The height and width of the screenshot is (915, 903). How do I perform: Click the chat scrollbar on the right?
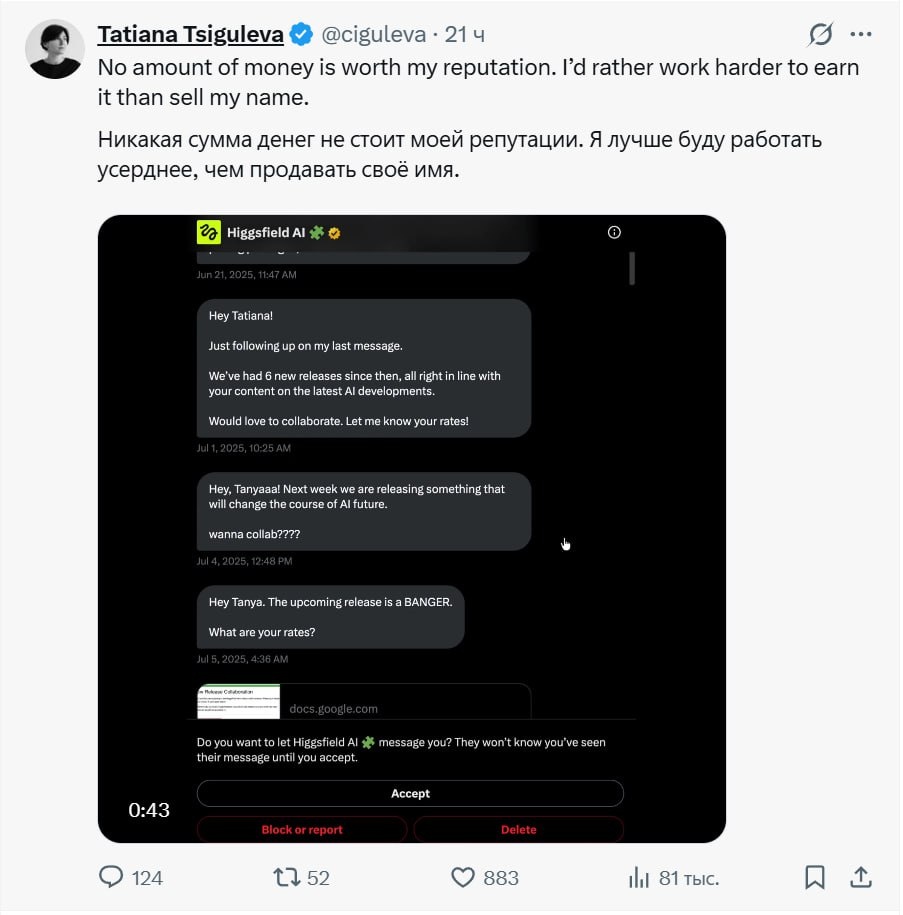point(632,270)
